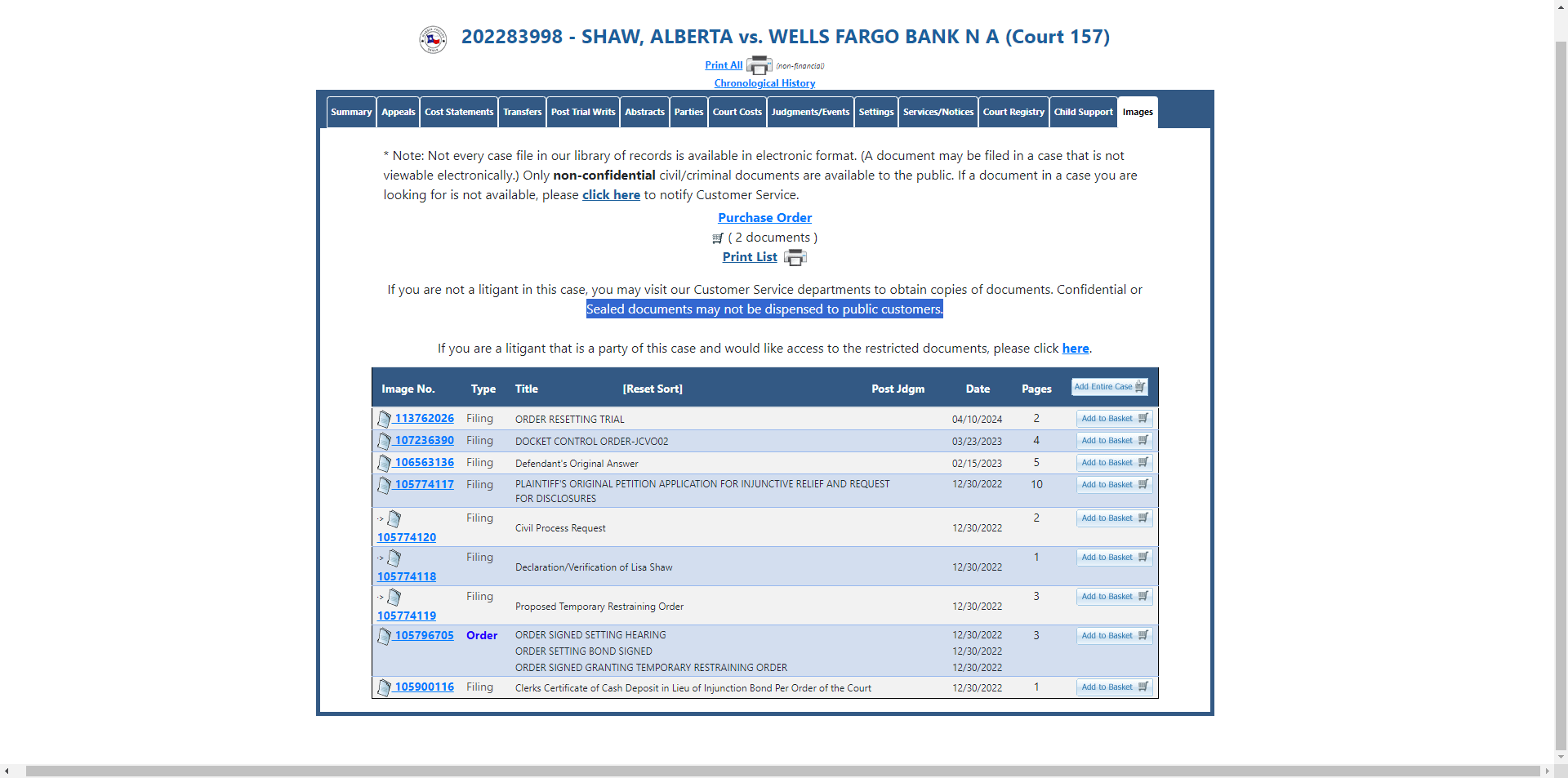Image resolution: width=1568 pixels, height=778 pixels.
Task: Open image number 113762026 link
Action: coord(424,418)
